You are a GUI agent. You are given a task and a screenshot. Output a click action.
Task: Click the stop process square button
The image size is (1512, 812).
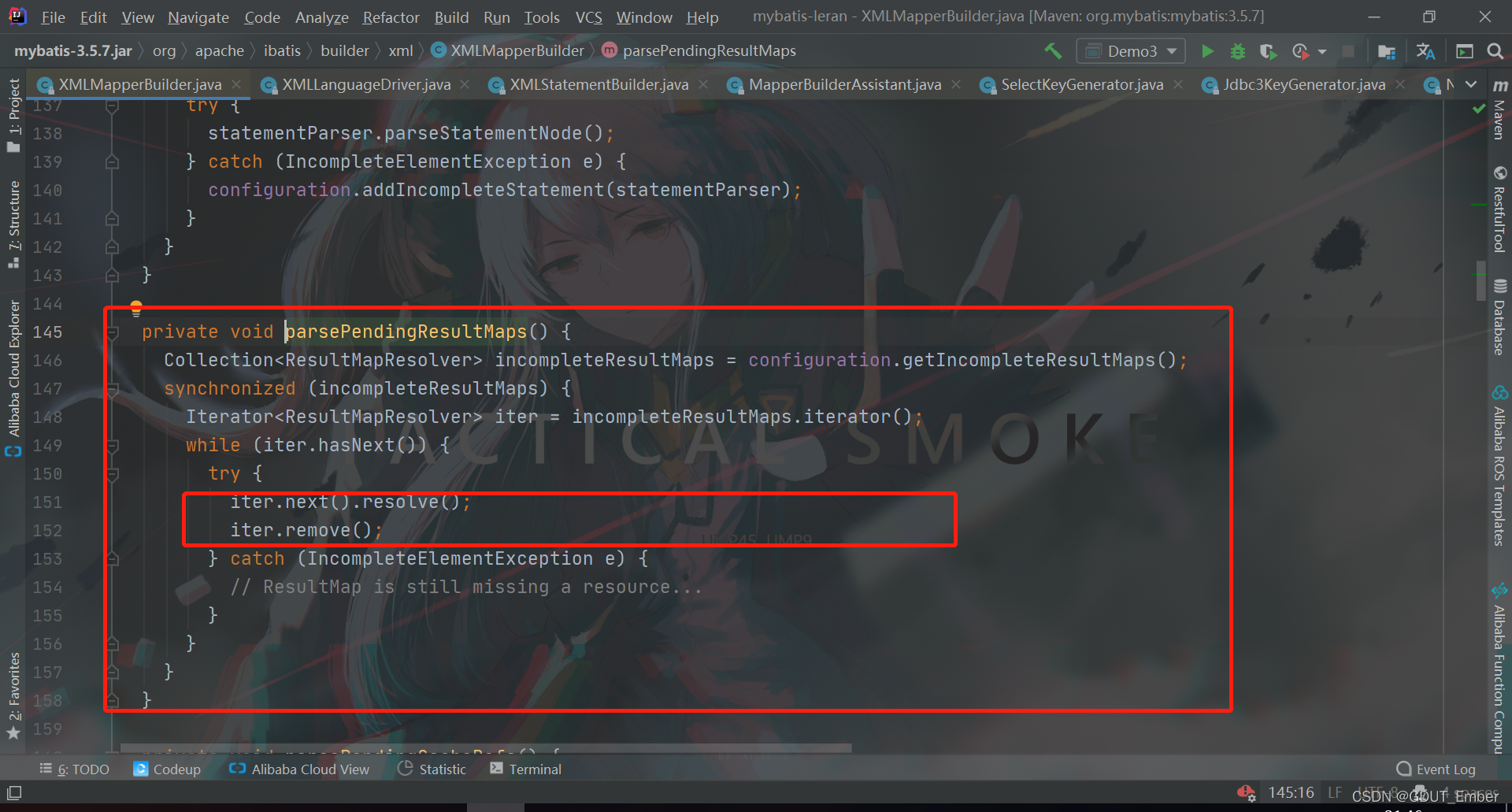click(1348, 51)
